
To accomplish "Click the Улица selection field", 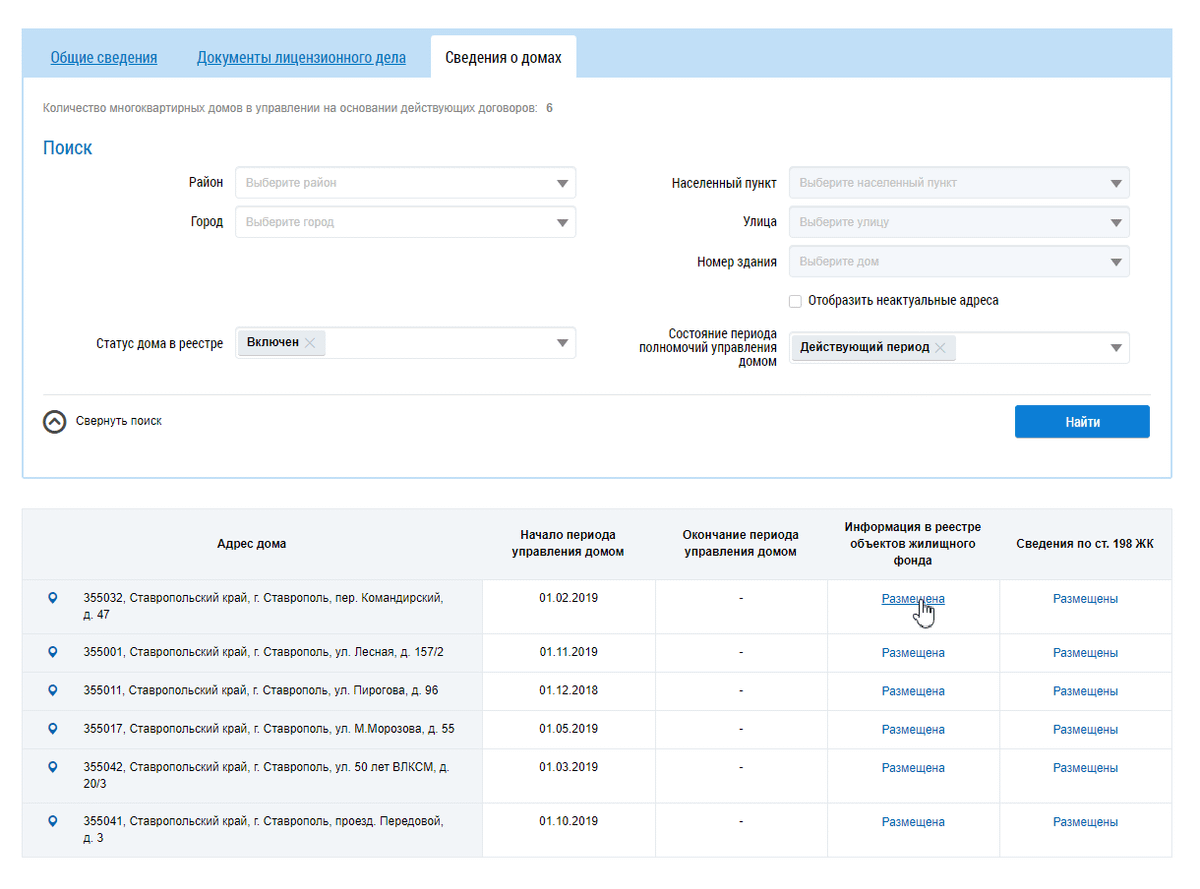I will click(959, 222).
